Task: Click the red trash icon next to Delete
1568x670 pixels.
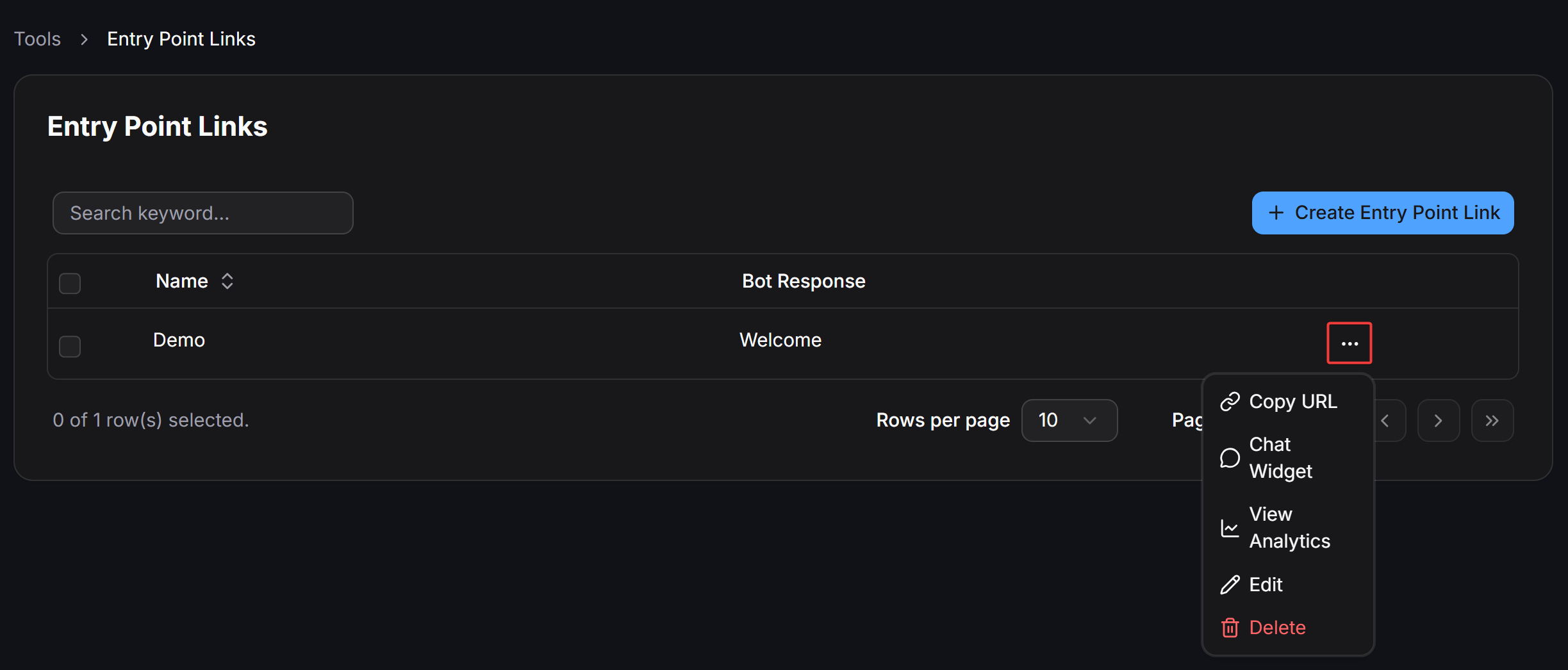Action: tap(1230, 628)
